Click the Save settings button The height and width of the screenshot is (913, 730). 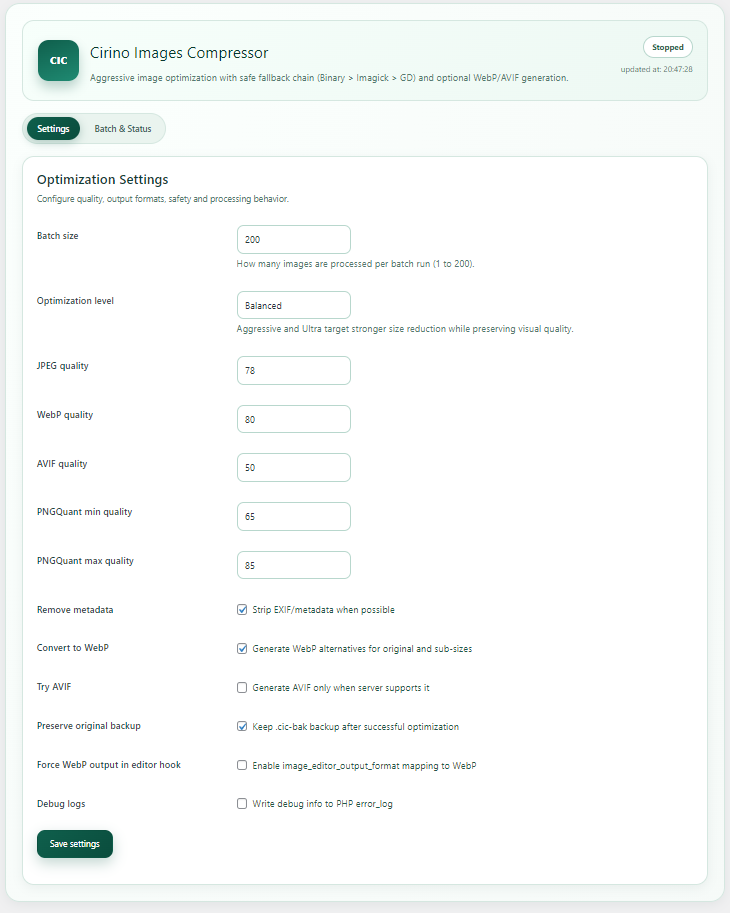(75, 844)
